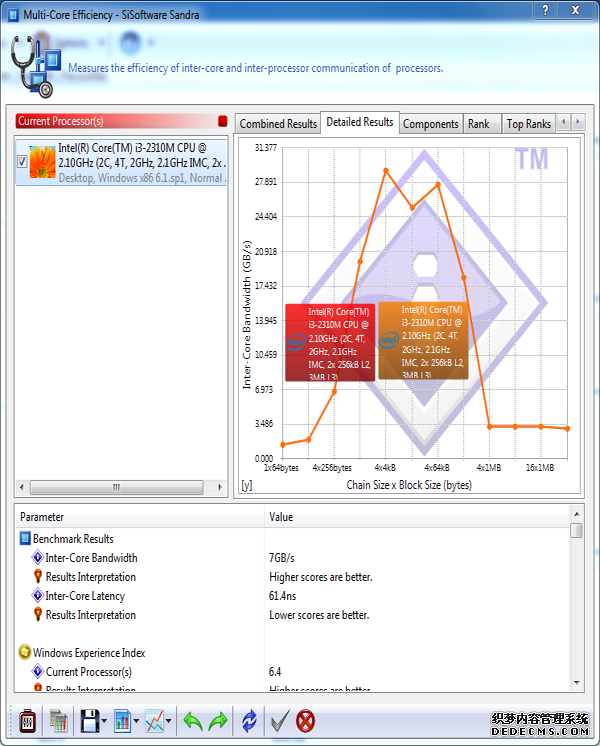Click the processor list scroll left arrow

(22, 487)
